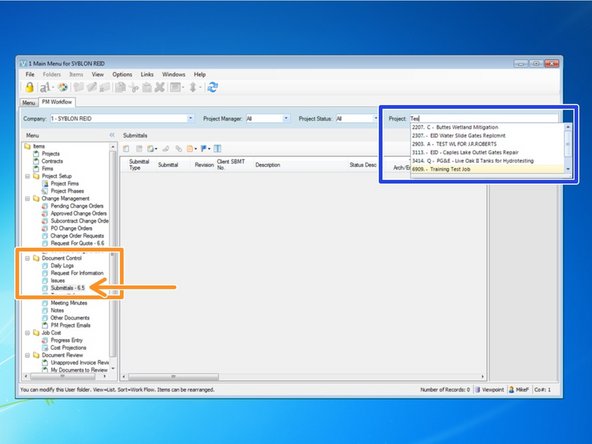The height and width of the screenshot is (444, 592).
Task: Open the Links menu
Action: (x=147, y=74)
